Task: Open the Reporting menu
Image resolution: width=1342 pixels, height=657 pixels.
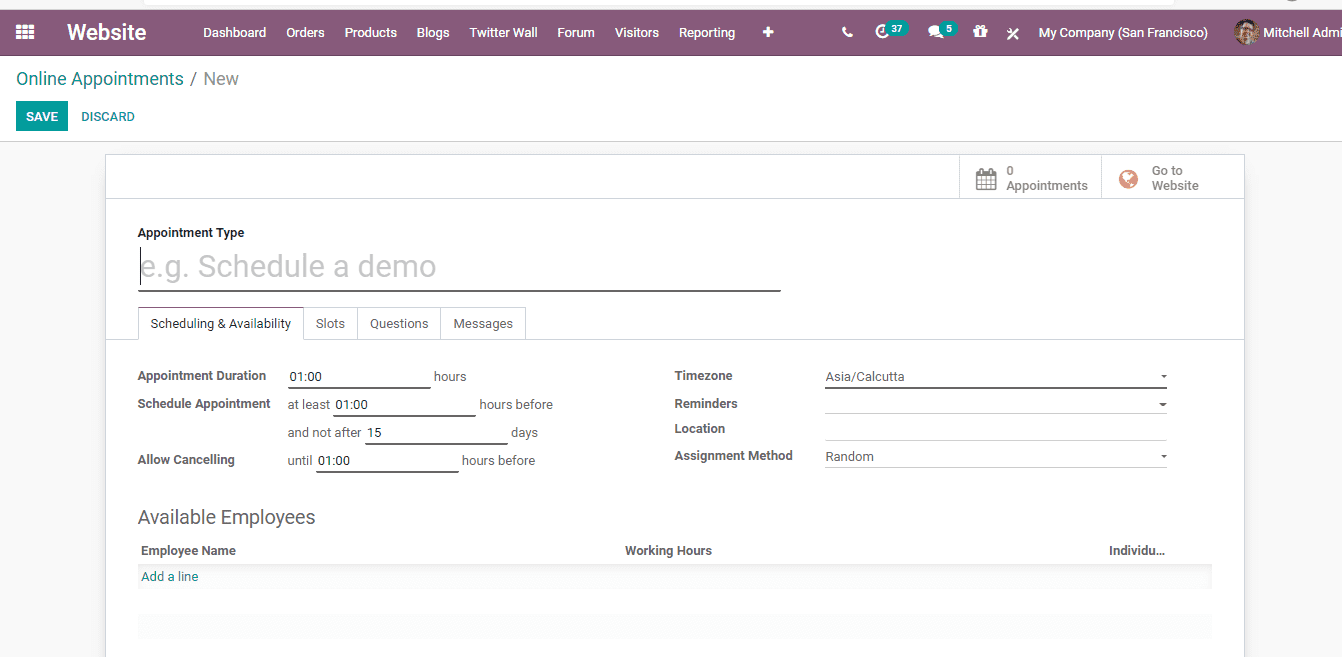Action: pyautogui.click(x=707, y=32)
